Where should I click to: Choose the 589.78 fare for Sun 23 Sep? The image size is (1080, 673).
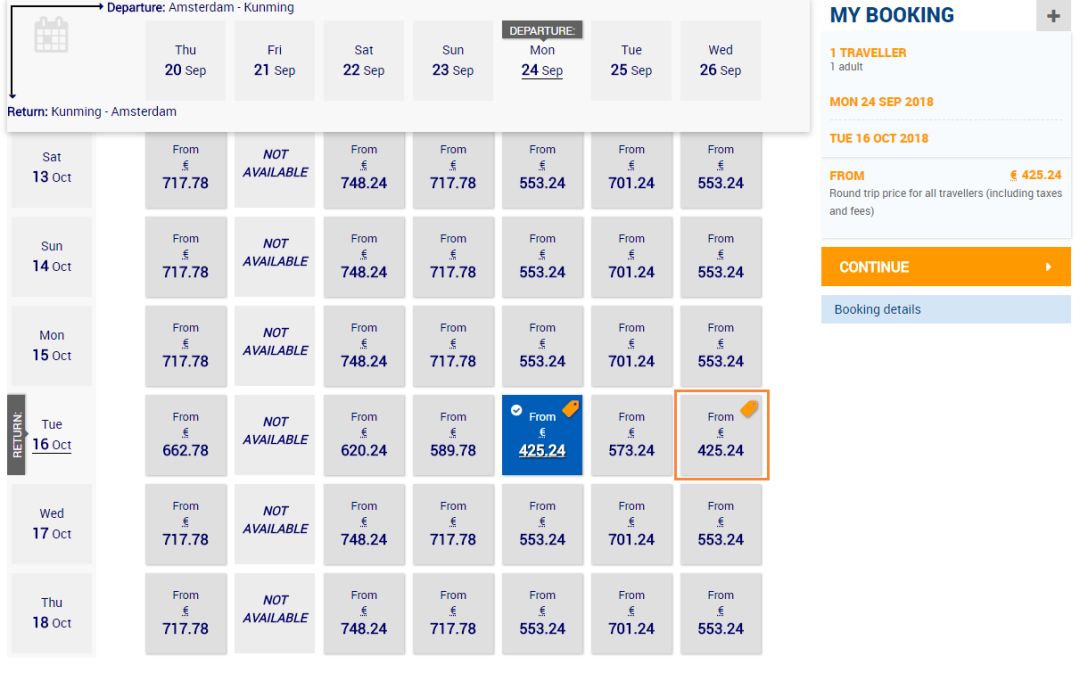tap(453, 435)
